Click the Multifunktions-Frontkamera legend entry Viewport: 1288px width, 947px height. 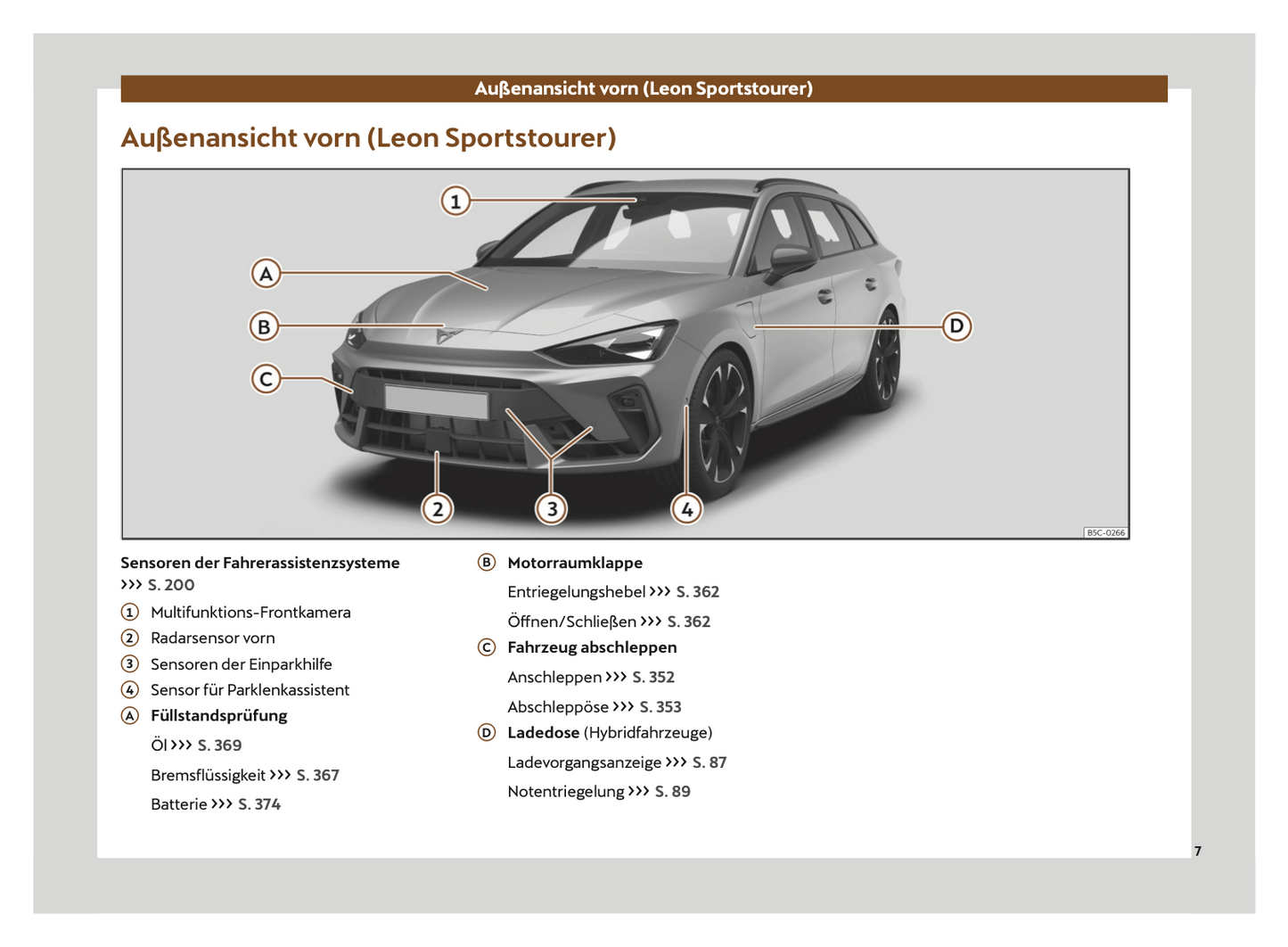point(250,613)
